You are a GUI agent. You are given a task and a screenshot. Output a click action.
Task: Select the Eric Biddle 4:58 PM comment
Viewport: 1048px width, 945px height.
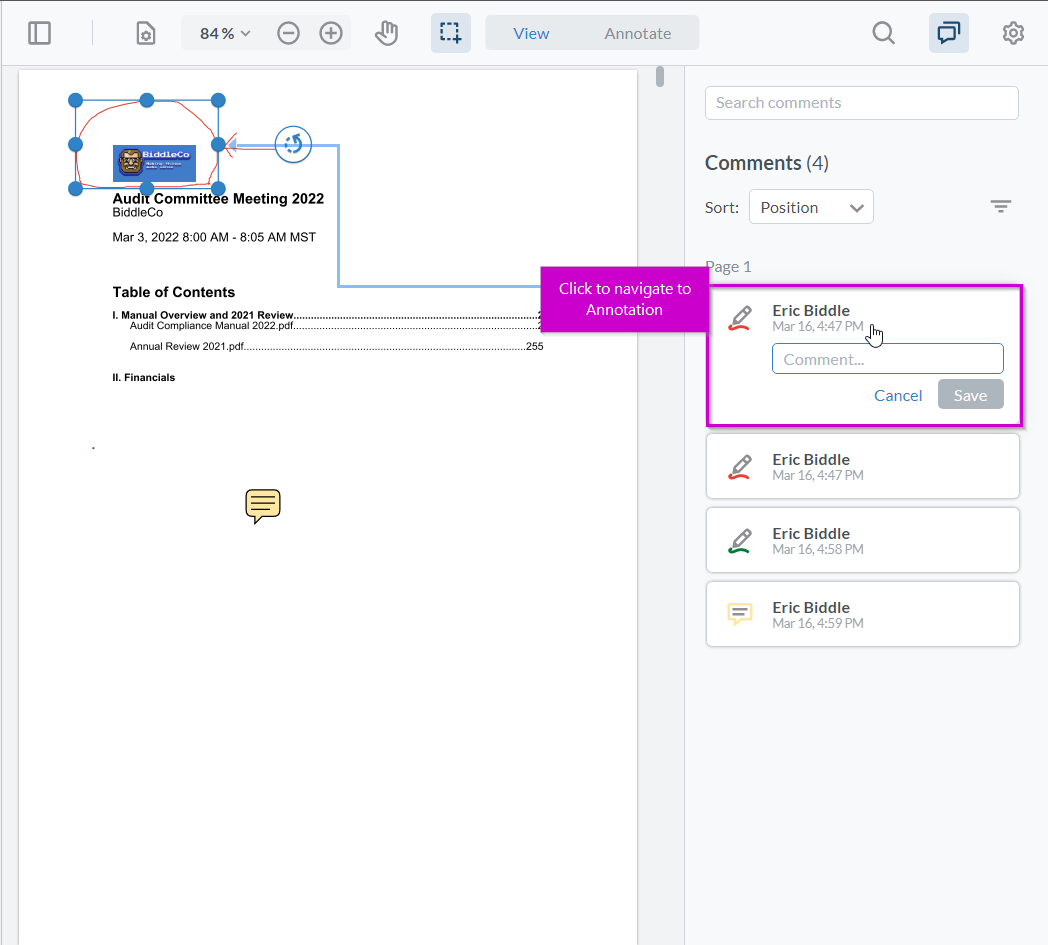862,540
